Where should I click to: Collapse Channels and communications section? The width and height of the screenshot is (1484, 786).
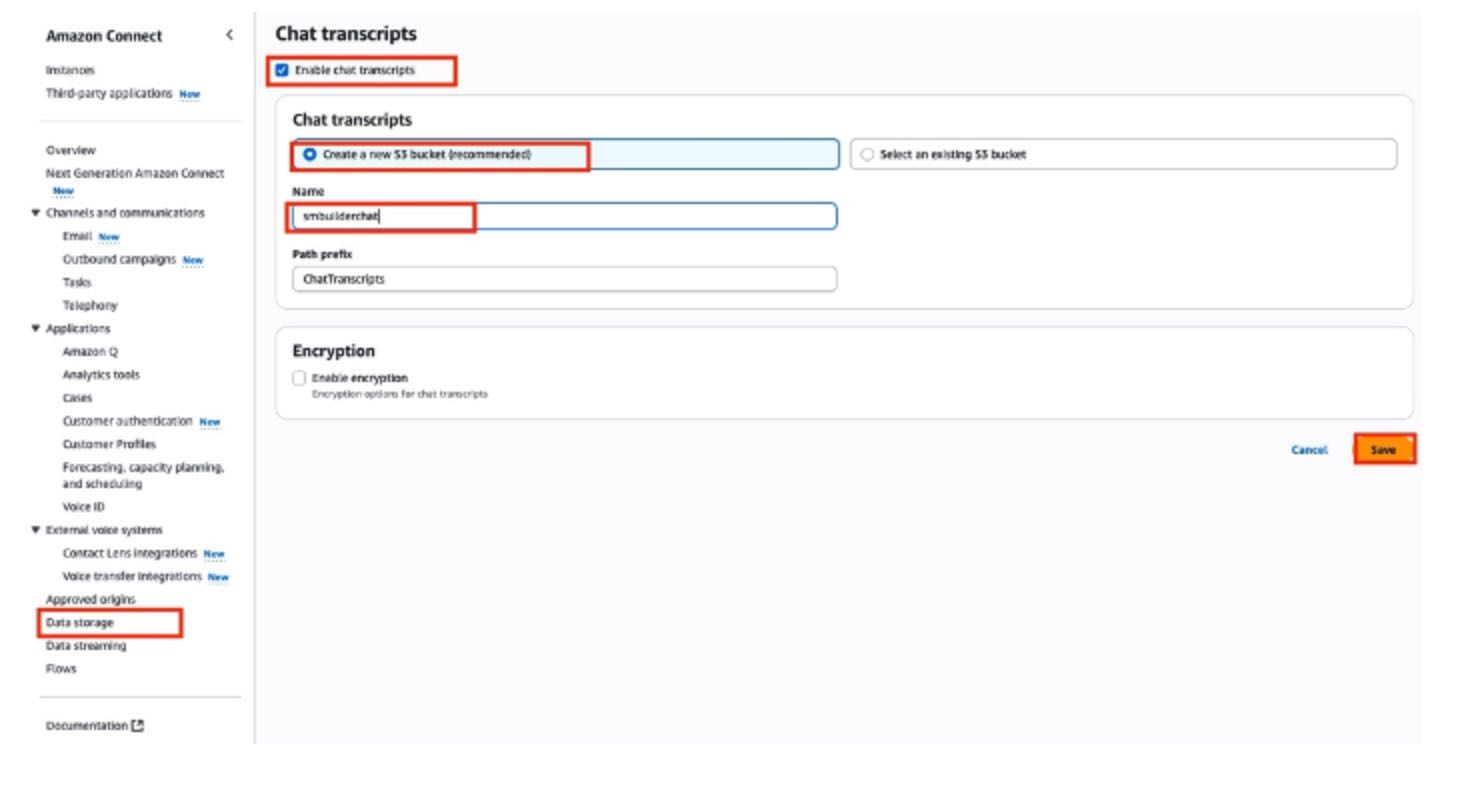pyautogui.click(x=36, y=213)
